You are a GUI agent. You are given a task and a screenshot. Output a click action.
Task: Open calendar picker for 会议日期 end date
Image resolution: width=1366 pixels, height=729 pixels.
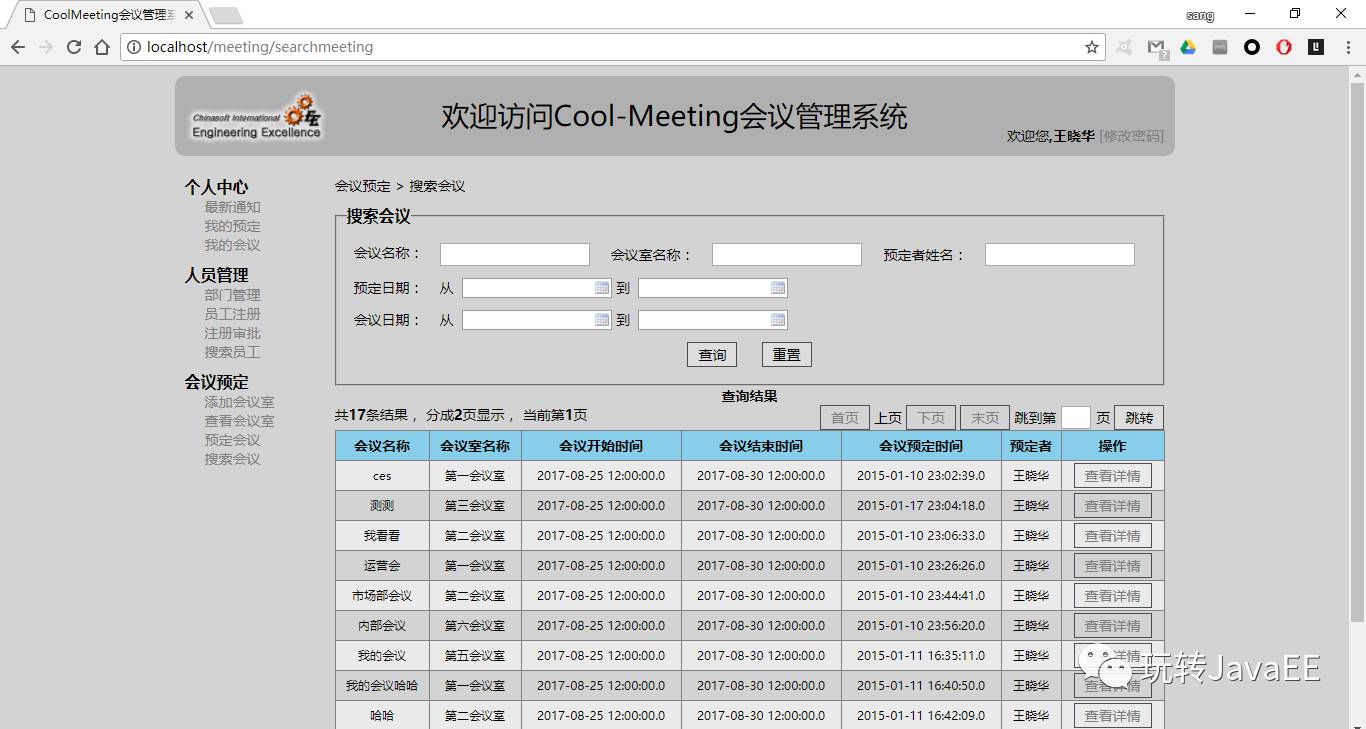tap(778, 320)
